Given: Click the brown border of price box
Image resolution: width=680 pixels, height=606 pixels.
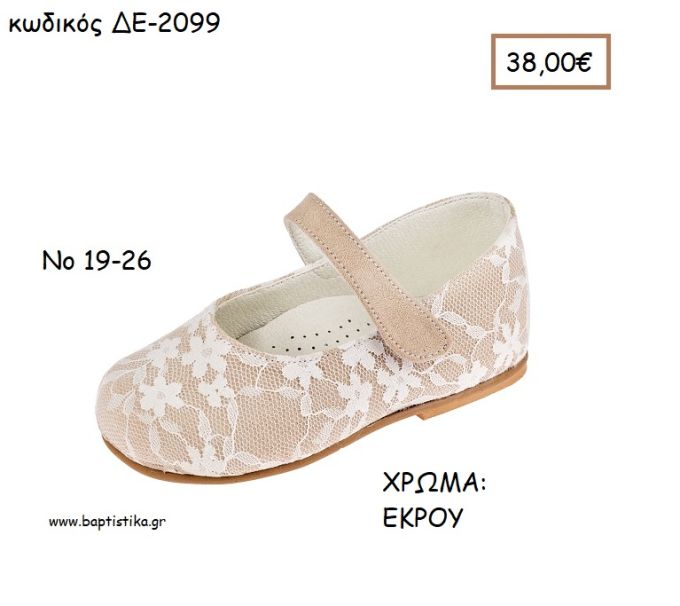Looking at the screenshot, I should click(x=551, y=36).
